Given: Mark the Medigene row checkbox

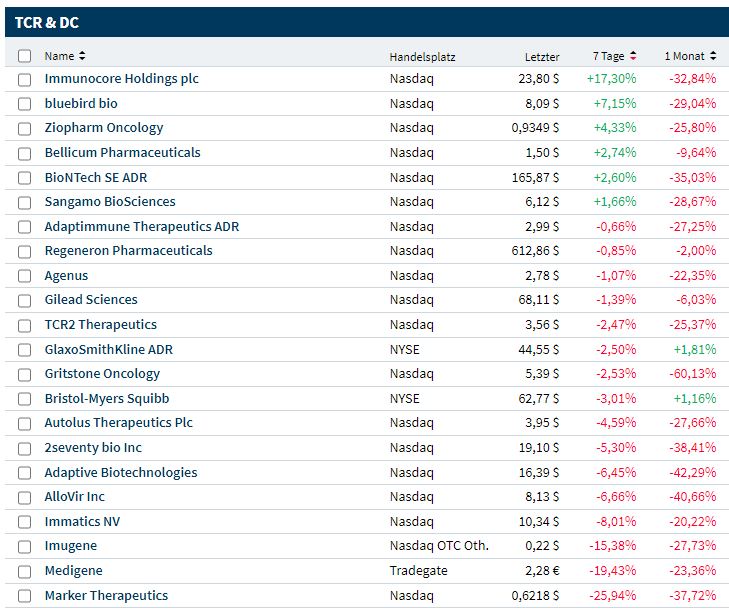Looking at the screenshot, I should [25, 571].
